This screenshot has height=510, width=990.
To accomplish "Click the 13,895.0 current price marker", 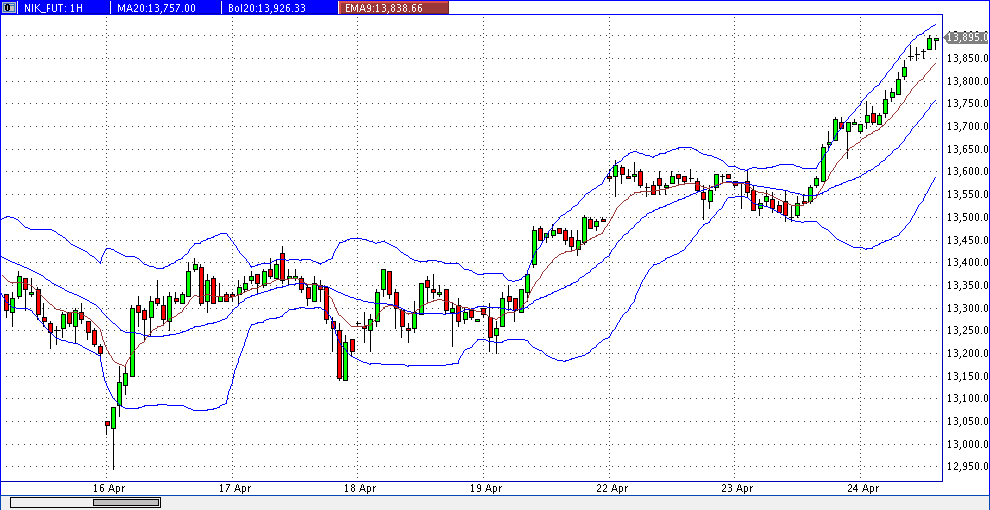I will pos(967,37).
